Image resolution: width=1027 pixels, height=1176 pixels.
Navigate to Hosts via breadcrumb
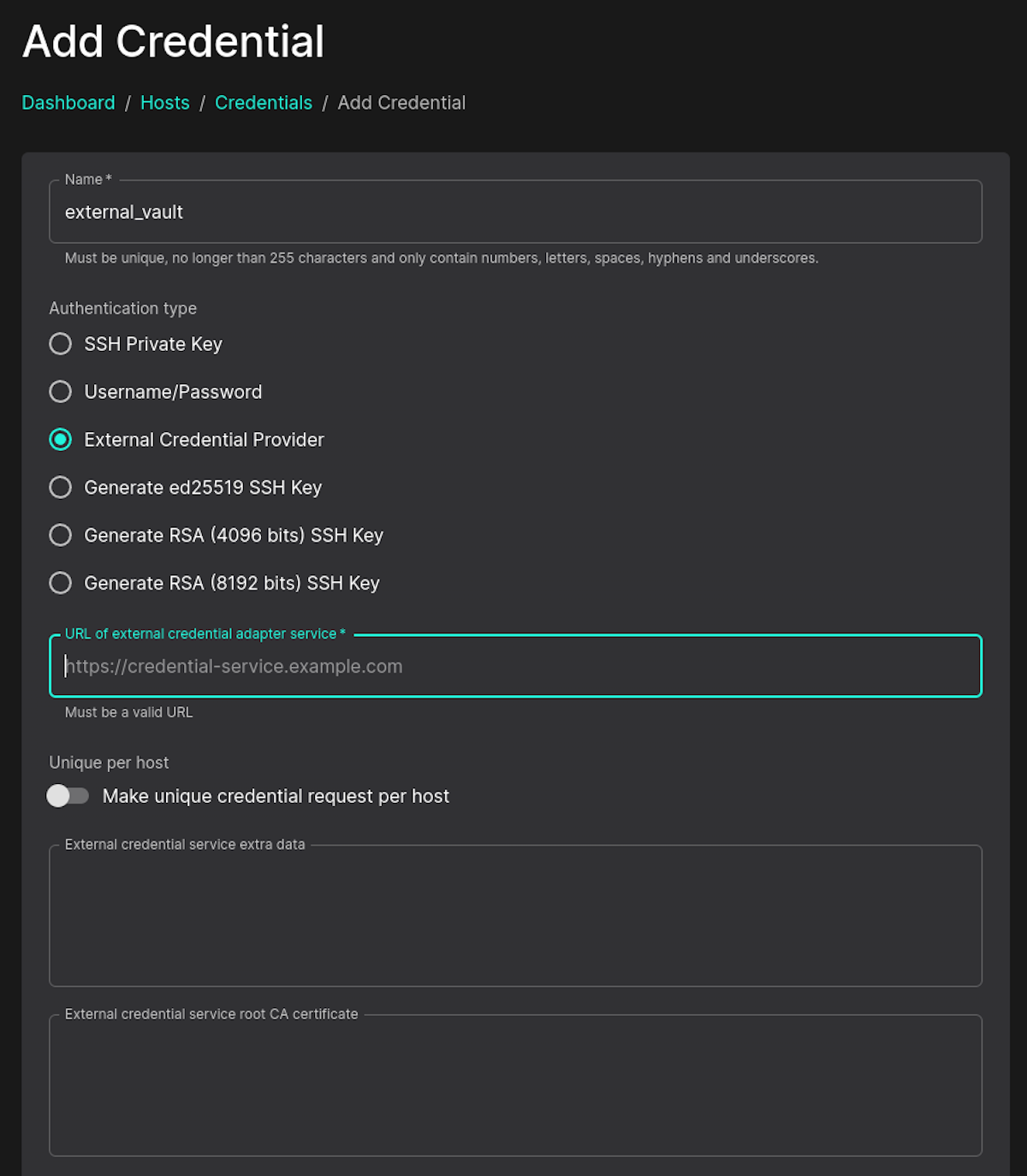164,103
